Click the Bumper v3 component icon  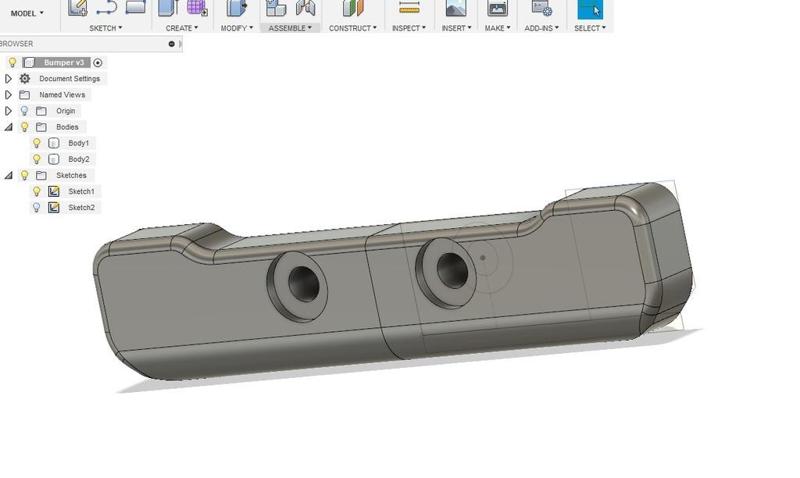pos(29,63)
